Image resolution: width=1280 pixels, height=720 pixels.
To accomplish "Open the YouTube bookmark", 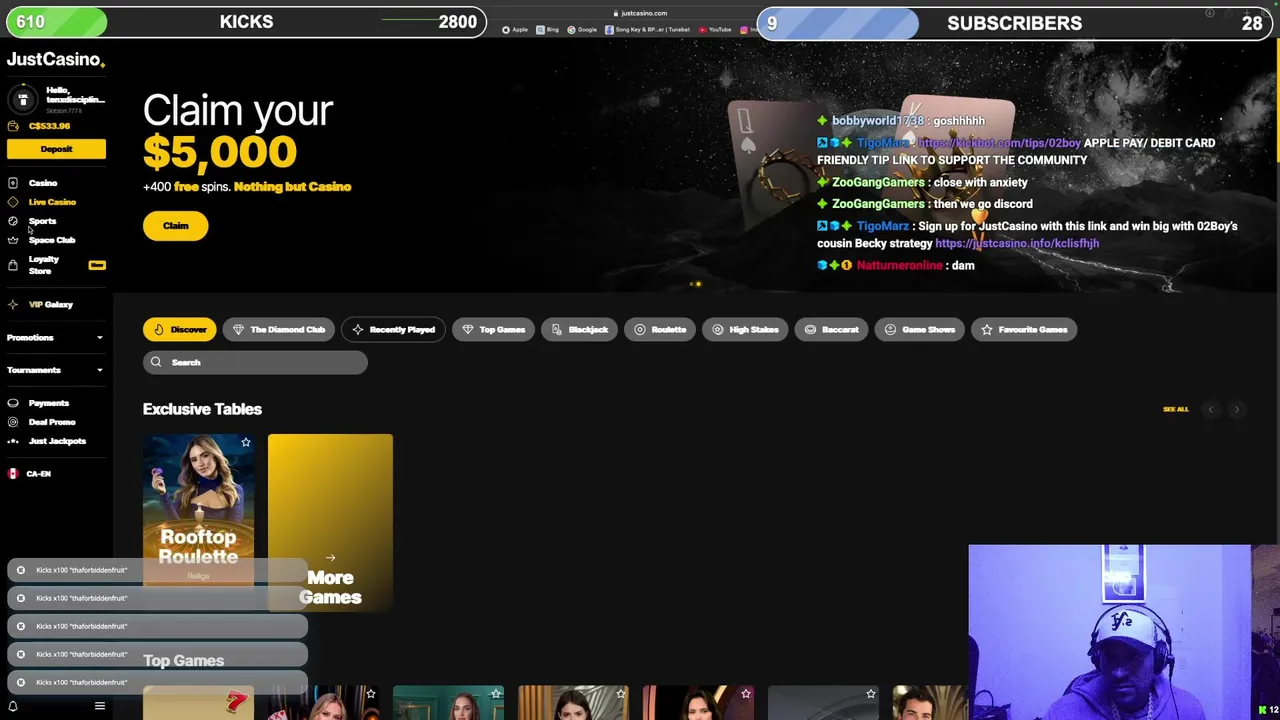I will tap(715, 30).
